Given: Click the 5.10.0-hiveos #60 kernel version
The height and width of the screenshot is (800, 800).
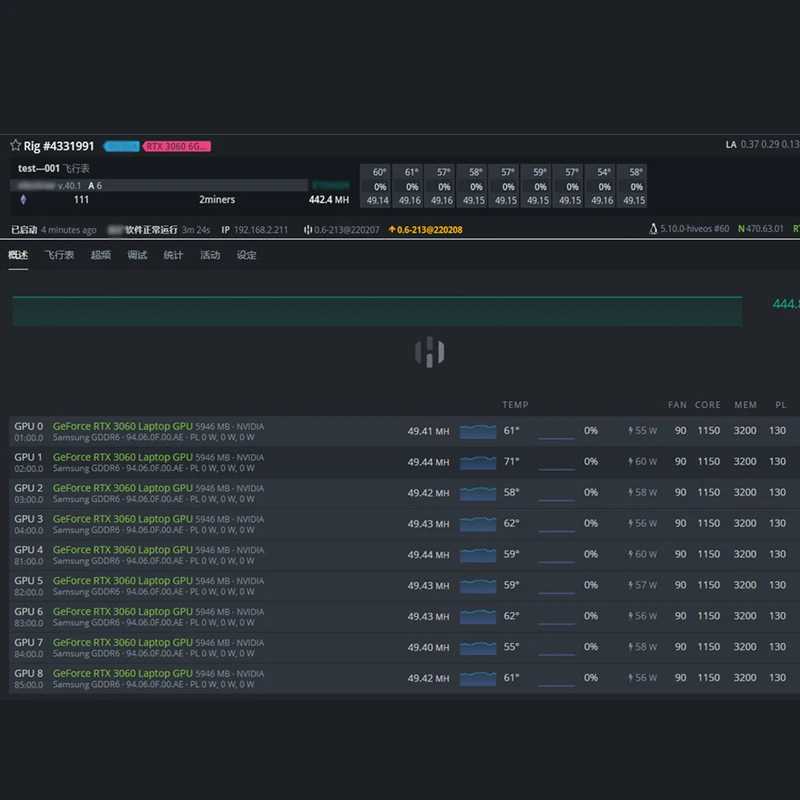Looking at the screenshot, I should click(694, 229).
